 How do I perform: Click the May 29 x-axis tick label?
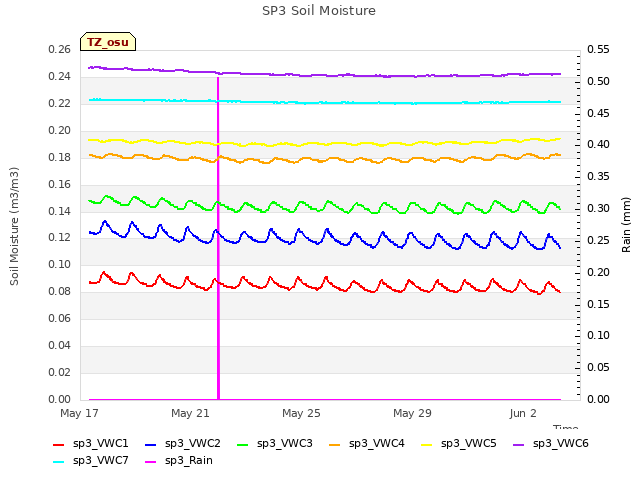coord(412,413)
